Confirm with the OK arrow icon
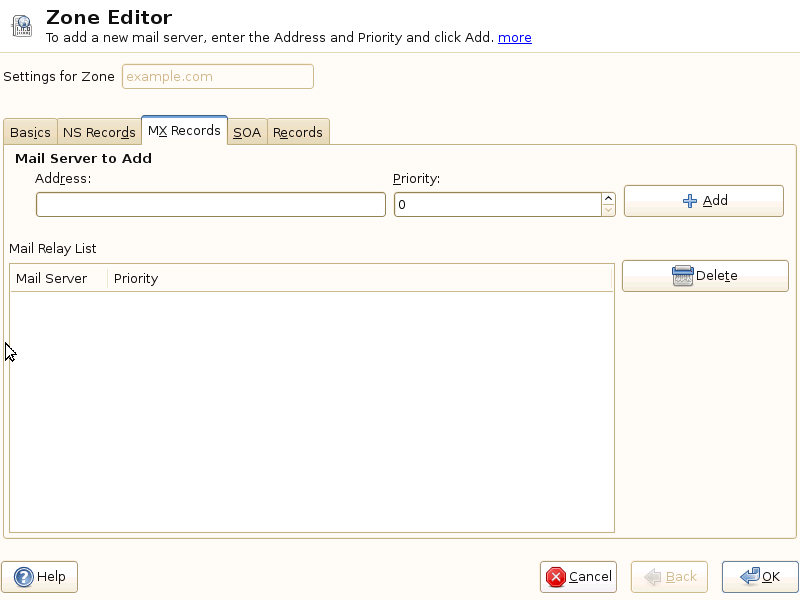 click(x=749, y=577)
